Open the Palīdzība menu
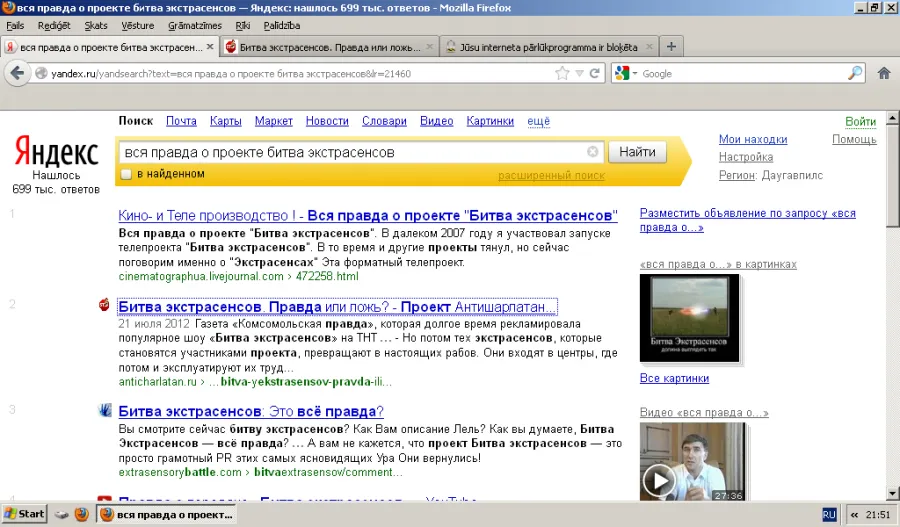 [x=282, y=25]
